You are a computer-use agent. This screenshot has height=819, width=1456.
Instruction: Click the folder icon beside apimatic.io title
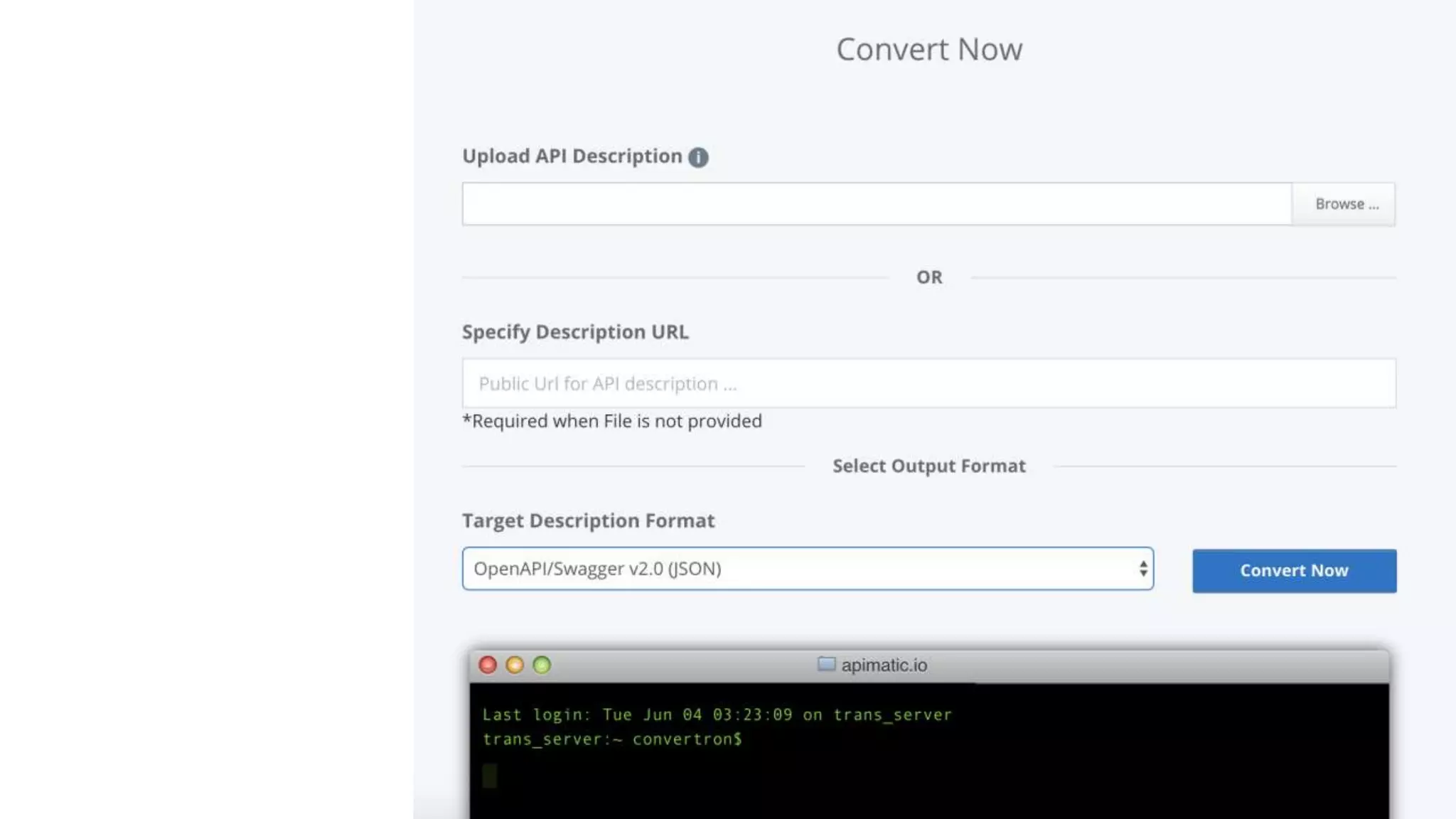point(826,664)
